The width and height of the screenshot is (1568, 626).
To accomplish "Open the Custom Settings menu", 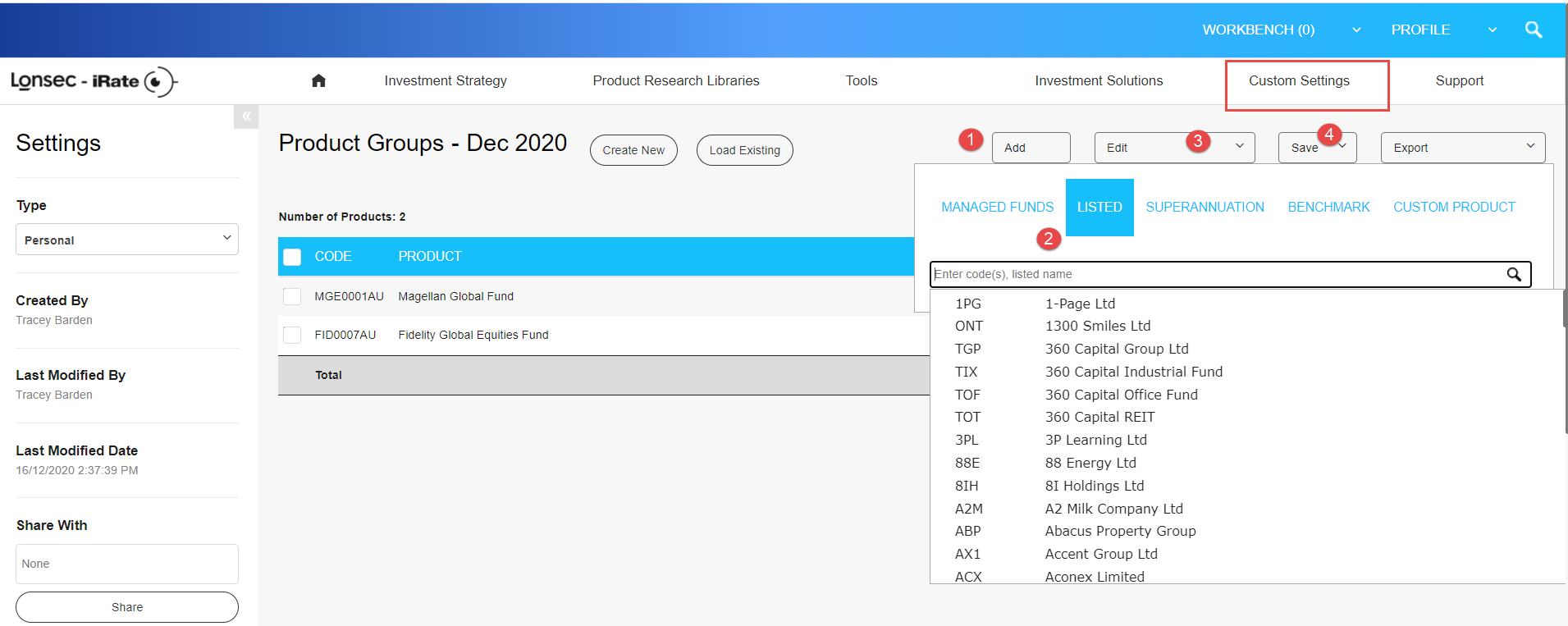I will [x=1299, y=81].
